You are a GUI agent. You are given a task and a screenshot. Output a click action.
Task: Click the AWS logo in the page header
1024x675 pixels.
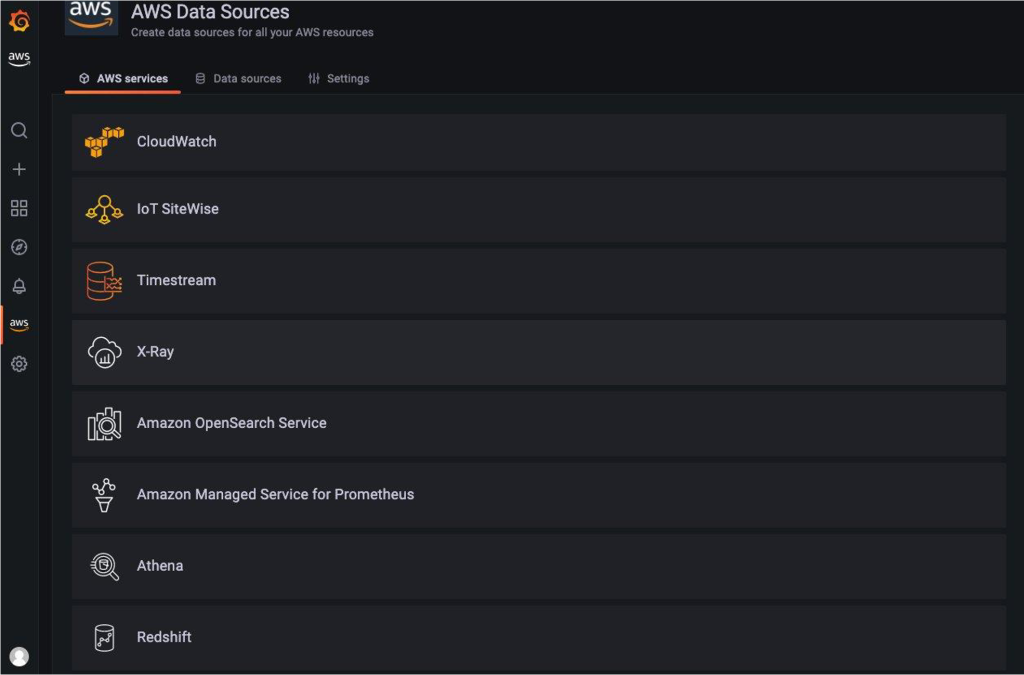pos(91,16)
